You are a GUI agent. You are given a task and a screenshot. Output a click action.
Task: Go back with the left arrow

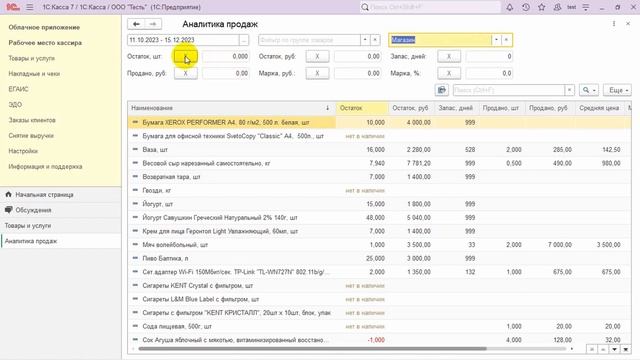click(x=136, y=24)
